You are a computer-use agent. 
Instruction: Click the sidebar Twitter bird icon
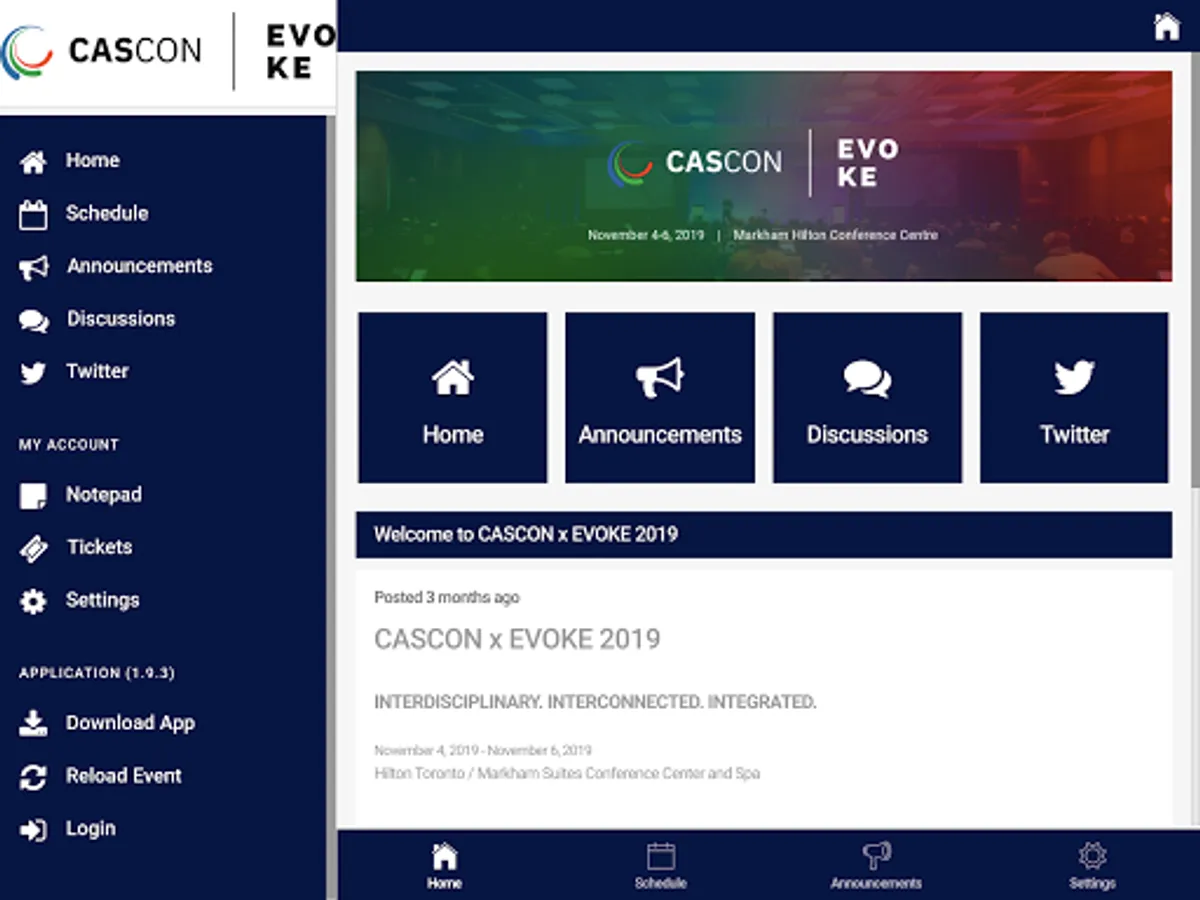pyautogui.click(x=33, y=373)
